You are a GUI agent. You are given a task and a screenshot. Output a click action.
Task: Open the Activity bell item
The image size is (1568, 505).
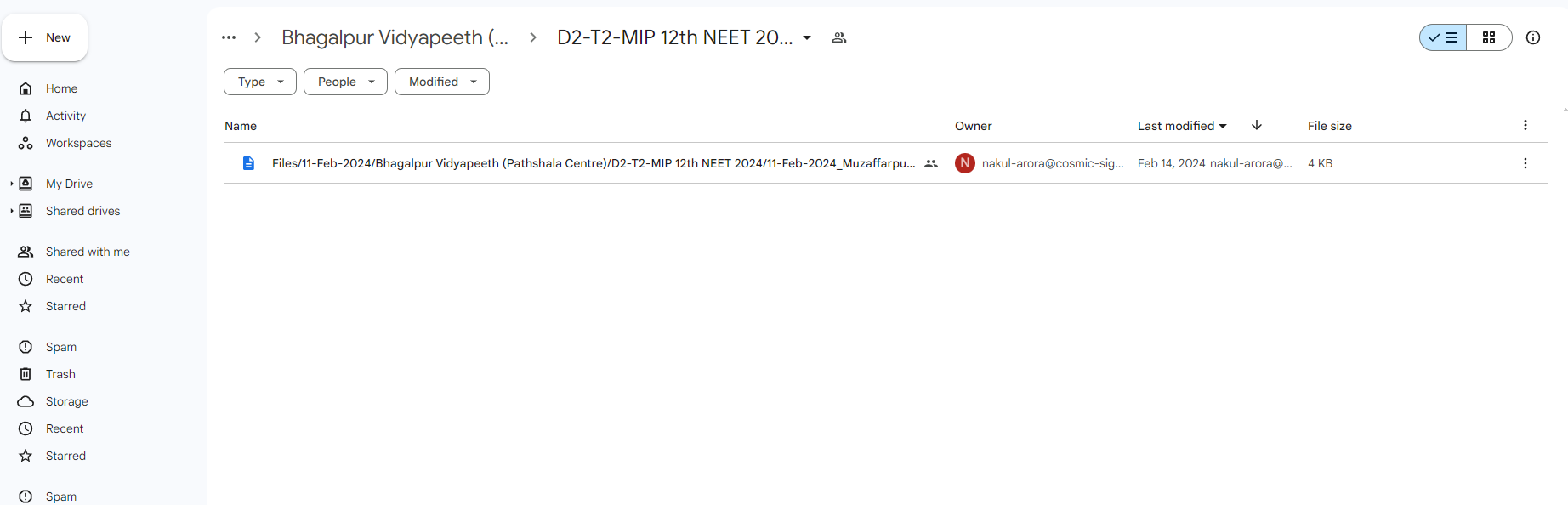tap(65, 116)
